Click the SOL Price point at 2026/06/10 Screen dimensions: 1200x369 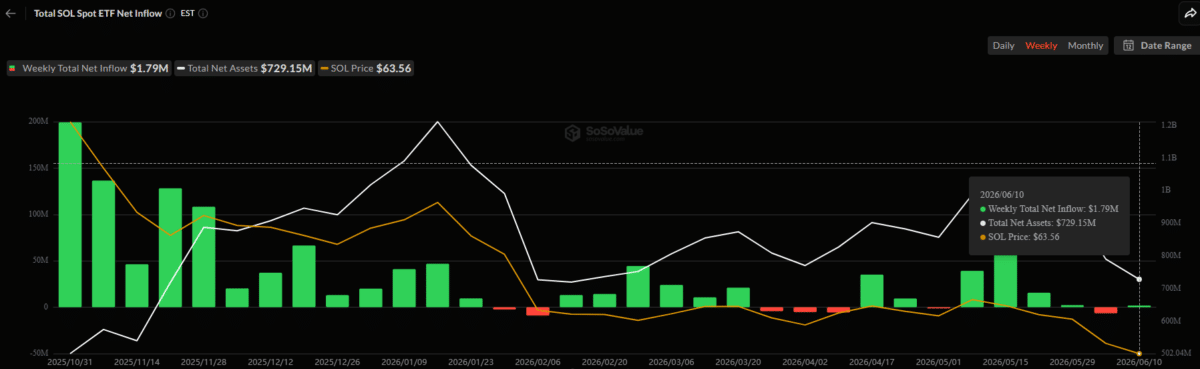click(x=1139, y=353)
